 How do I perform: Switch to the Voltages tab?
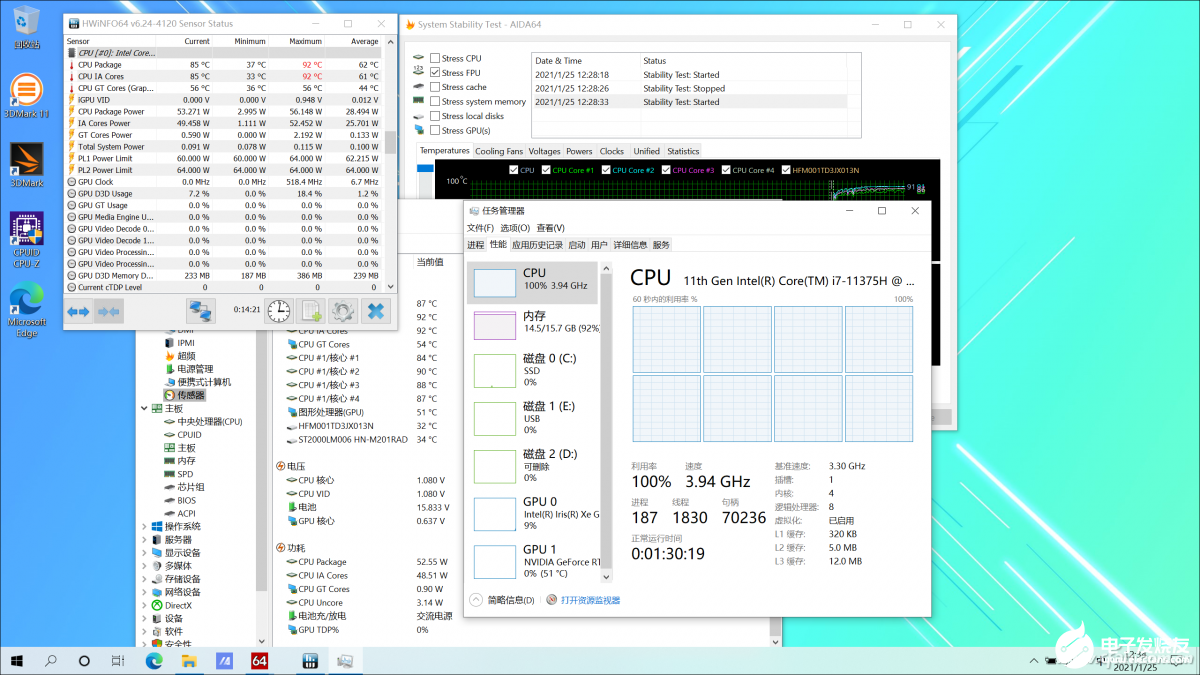coord(545,151)
